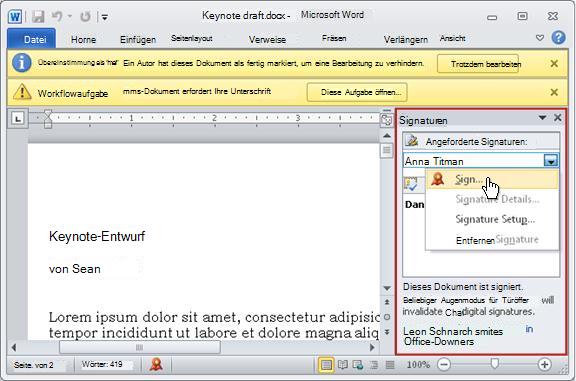The width and height of the screenshot is (576, 381).
Task: Close the marked-as-final message bar
Action: coord(554,64)
